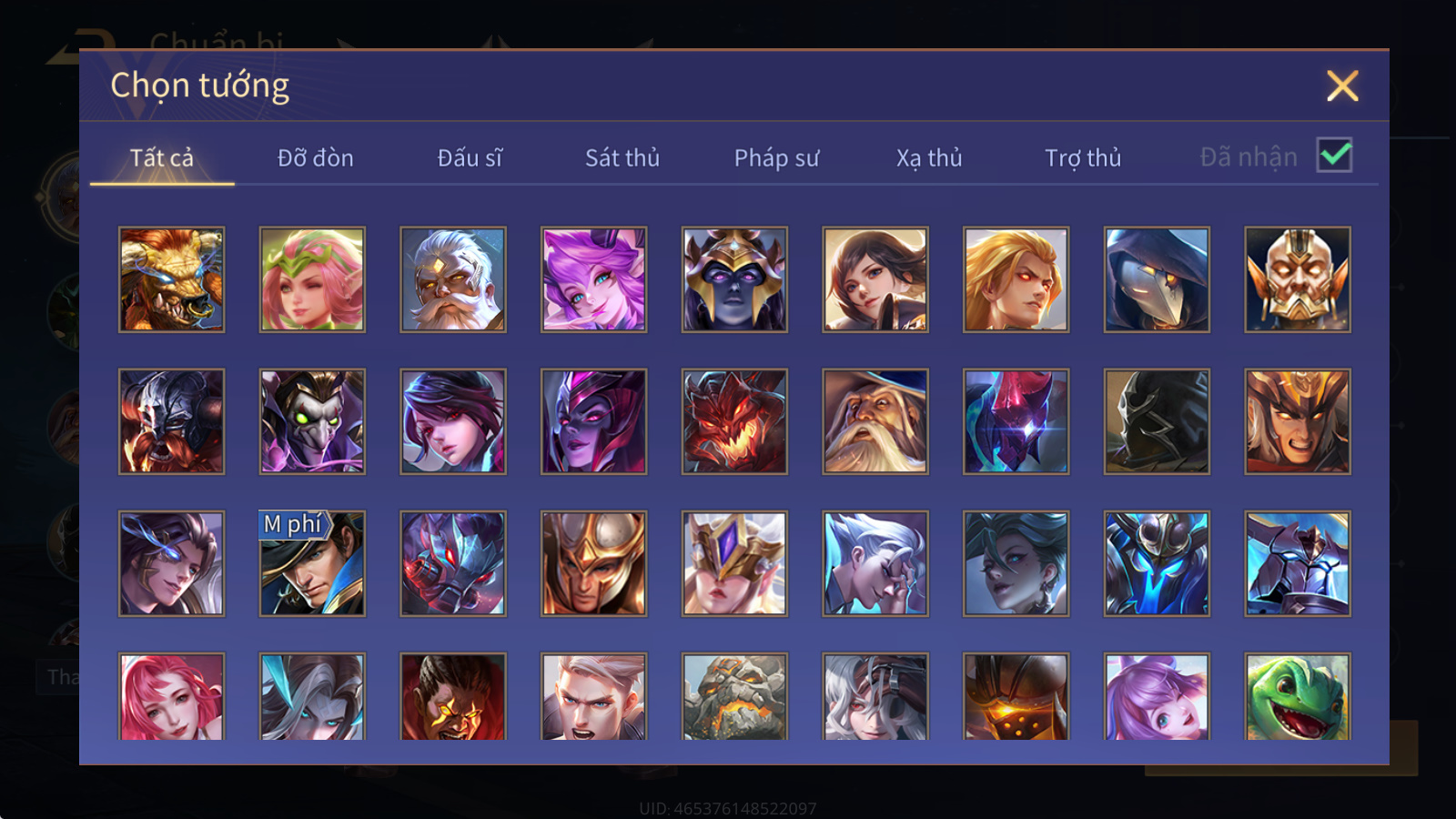Select the Tất cả tab

tap(162, 157)
